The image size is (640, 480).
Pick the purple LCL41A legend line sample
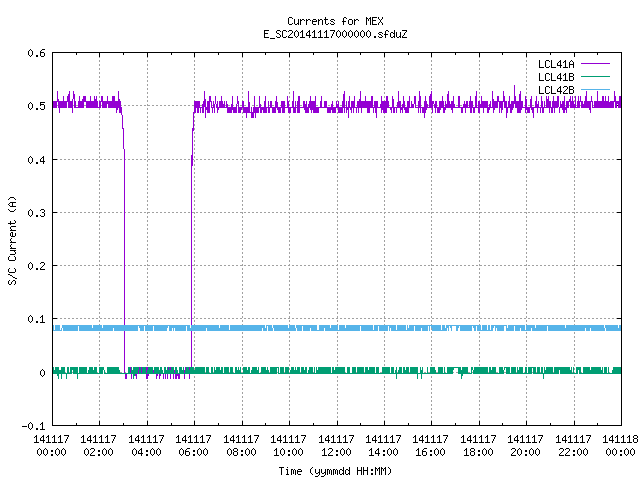tap(595, 64)
